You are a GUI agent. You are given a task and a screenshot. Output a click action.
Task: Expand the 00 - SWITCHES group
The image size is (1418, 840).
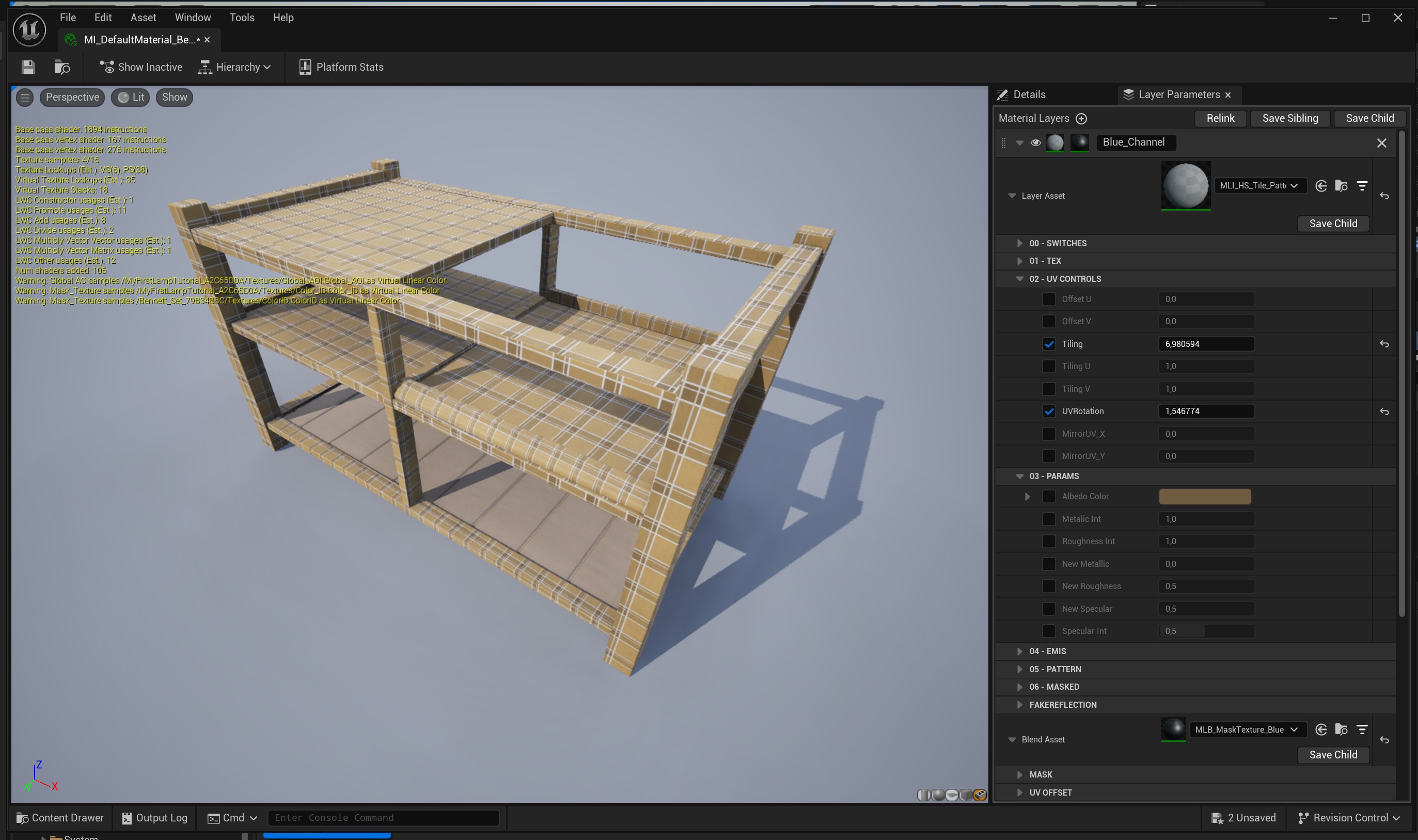pos(1019,243)
